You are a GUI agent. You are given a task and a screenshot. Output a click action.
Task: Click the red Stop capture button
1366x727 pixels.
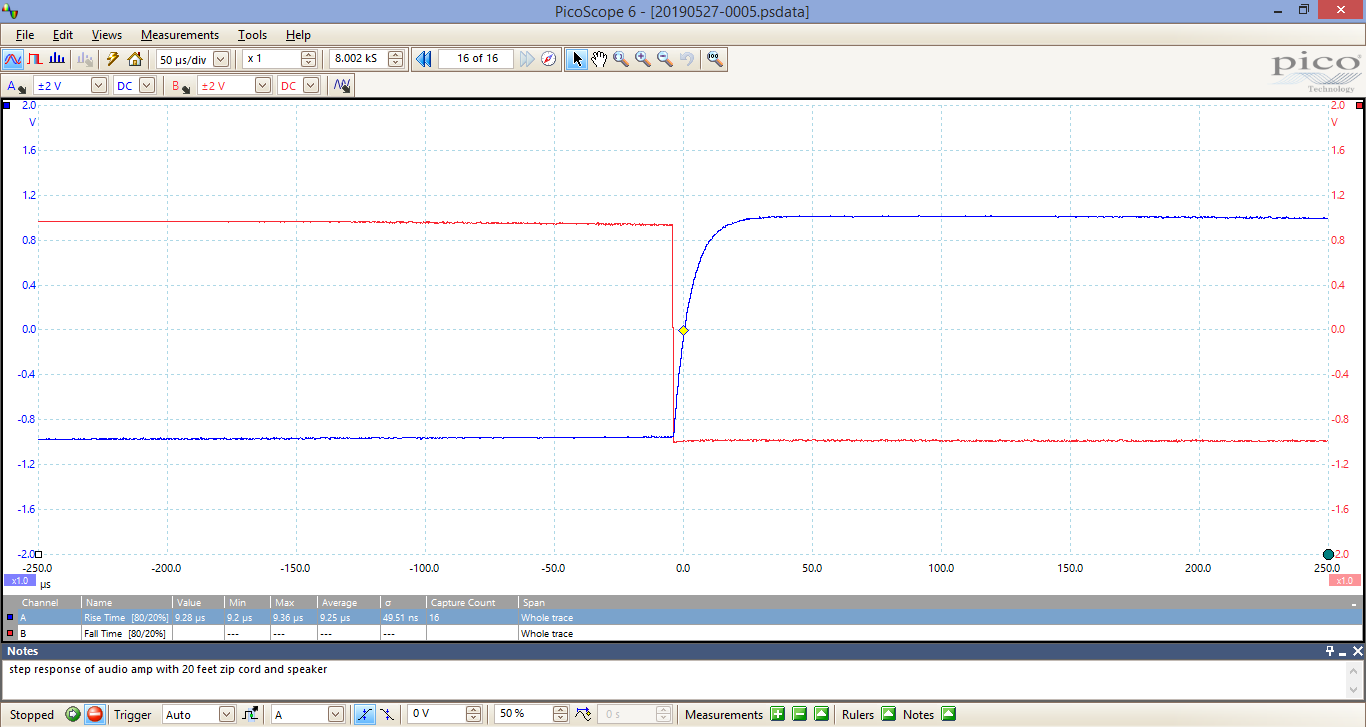95,714
